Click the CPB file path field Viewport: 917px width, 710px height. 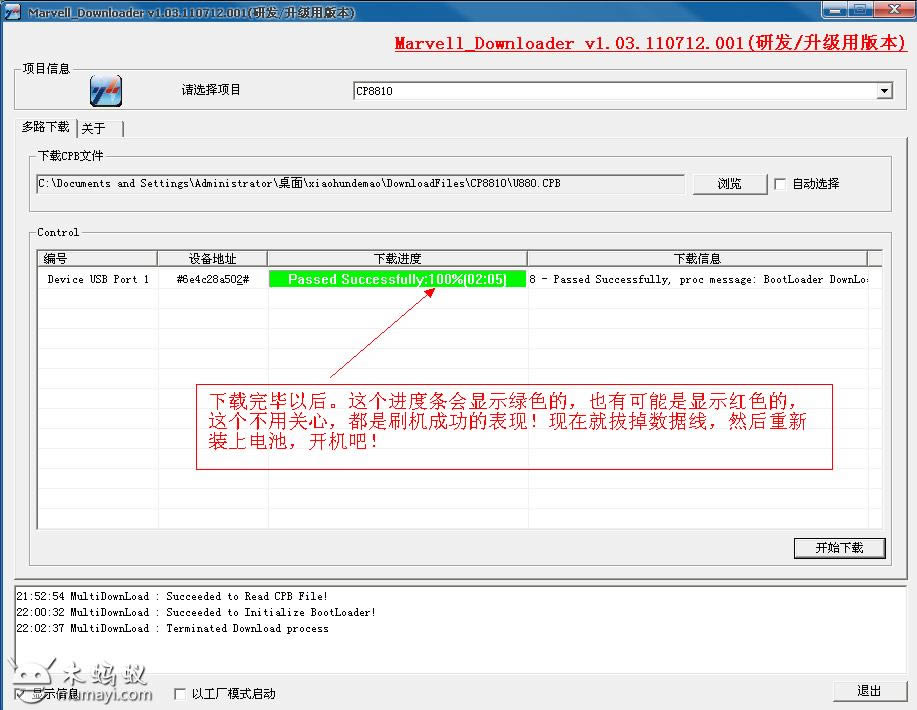pyautogui.click(x=360, y=184)
